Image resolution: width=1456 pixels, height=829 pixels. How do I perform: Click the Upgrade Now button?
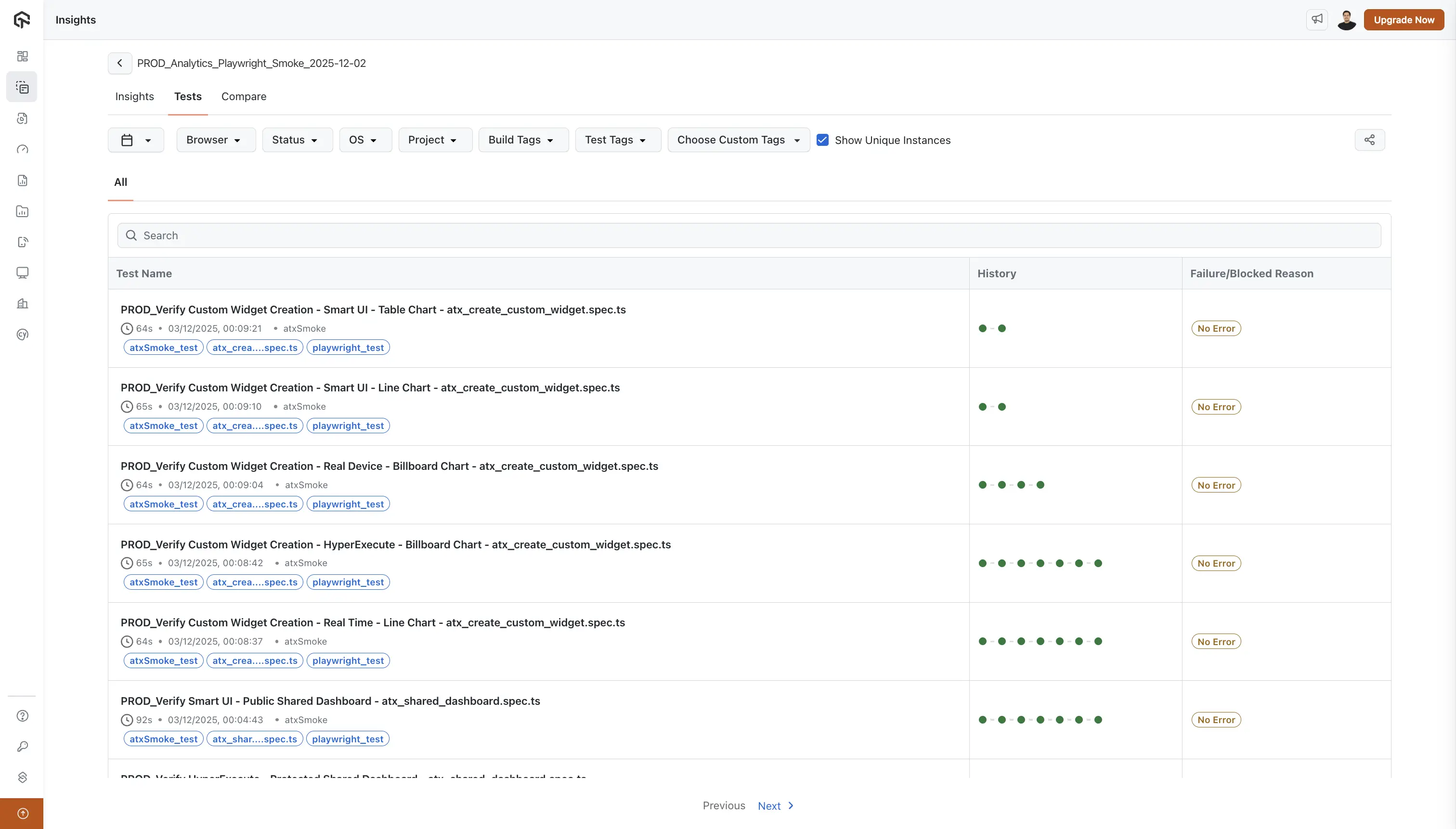[x=1404, y=19]
